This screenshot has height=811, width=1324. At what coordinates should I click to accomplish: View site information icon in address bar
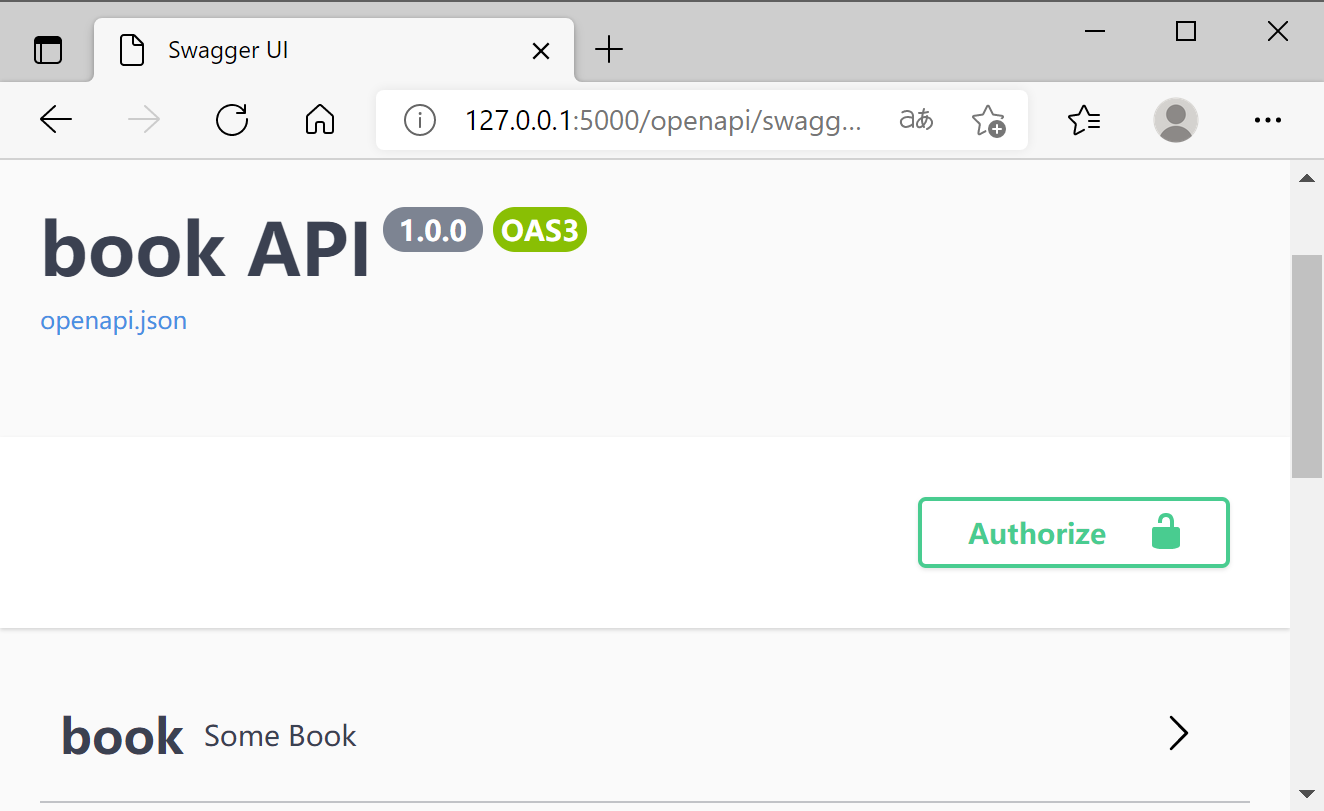click(x=419, y=121)
